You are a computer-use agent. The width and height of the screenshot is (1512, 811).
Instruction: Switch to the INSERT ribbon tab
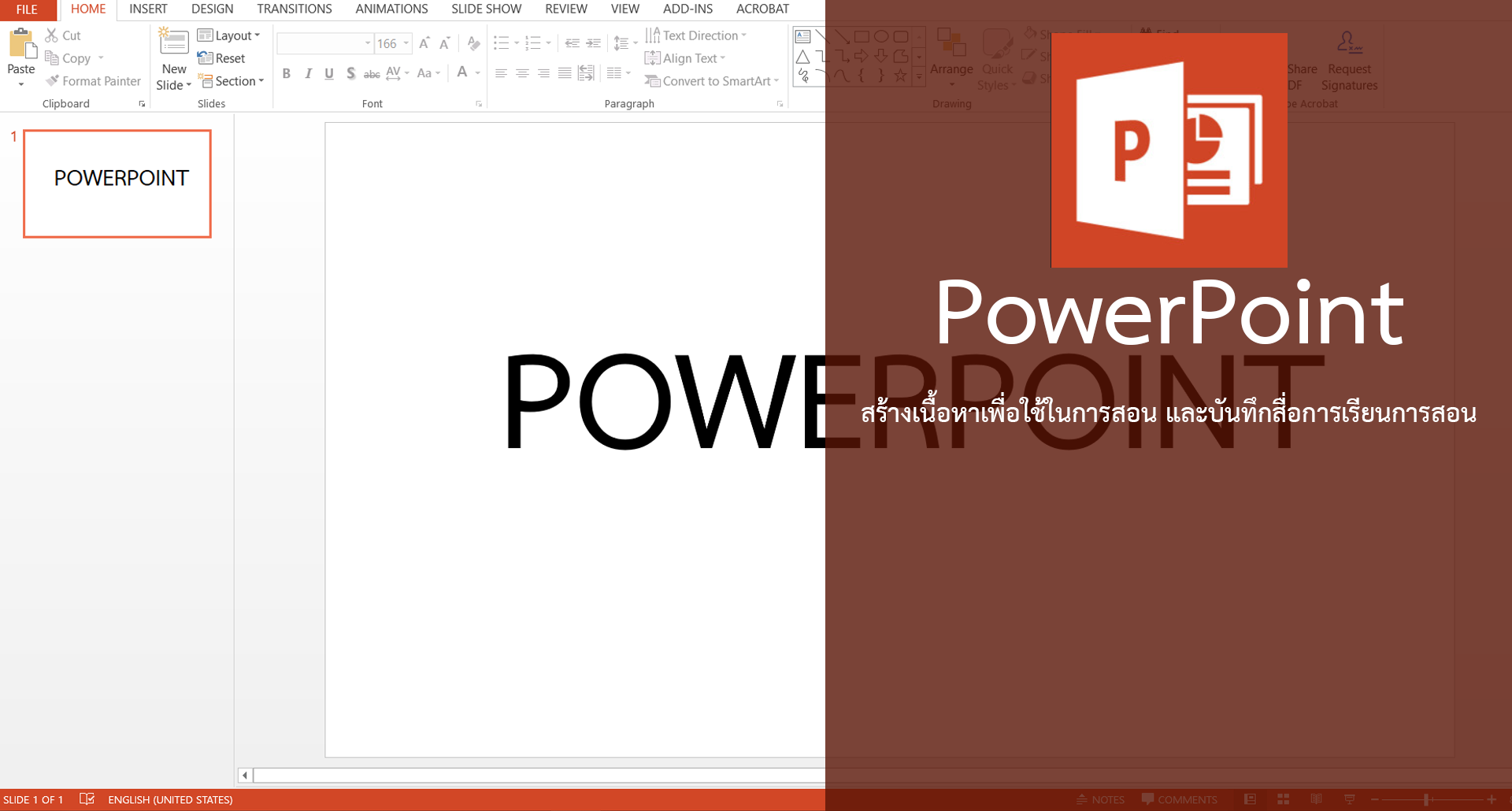(148, 9)
